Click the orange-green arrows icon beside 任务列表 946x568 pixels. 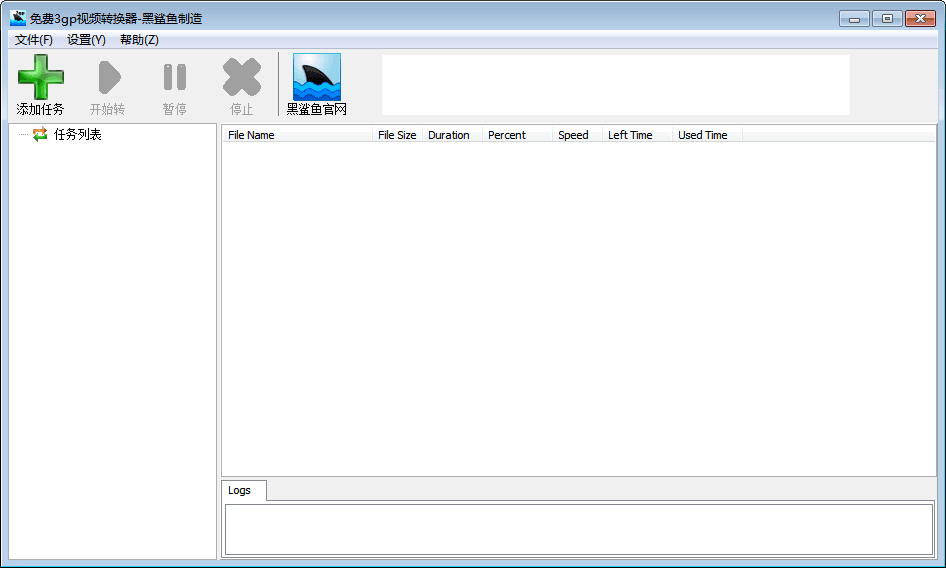click(x=40, y=134)
